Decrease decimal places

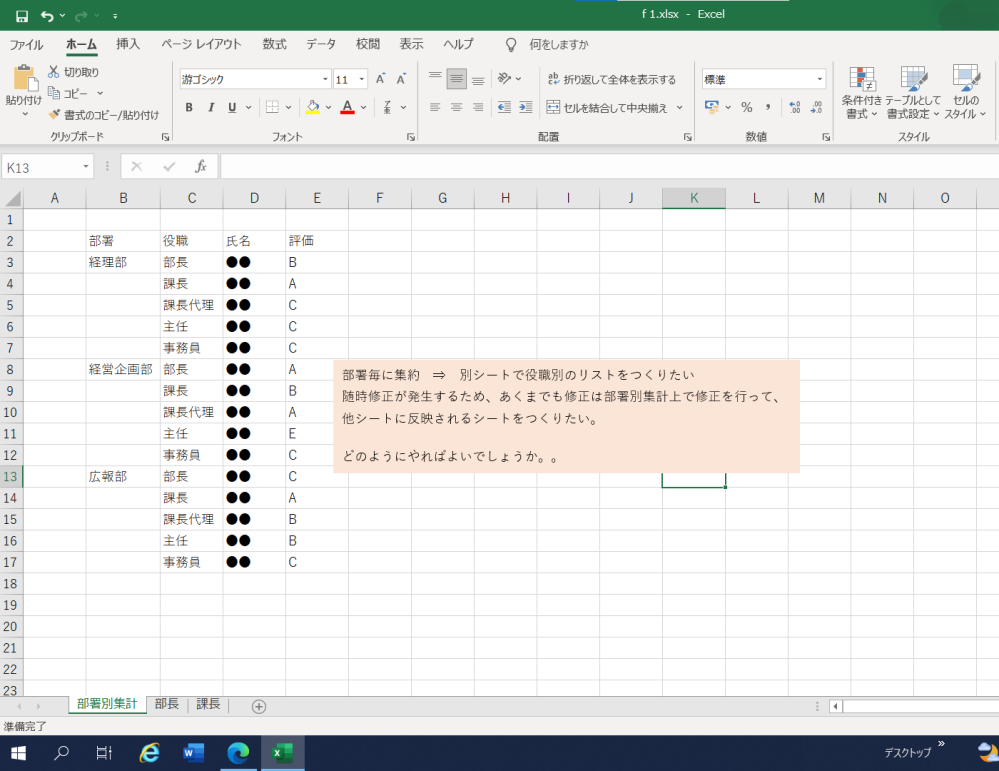pos(817,107)
